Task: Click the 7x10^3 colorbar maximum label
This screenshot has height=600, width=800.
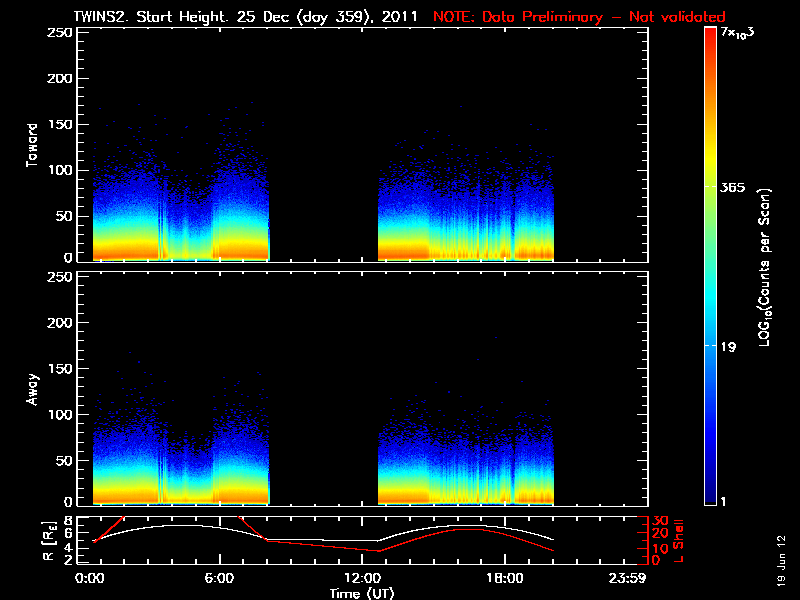Action: click(x=741, y=33)
